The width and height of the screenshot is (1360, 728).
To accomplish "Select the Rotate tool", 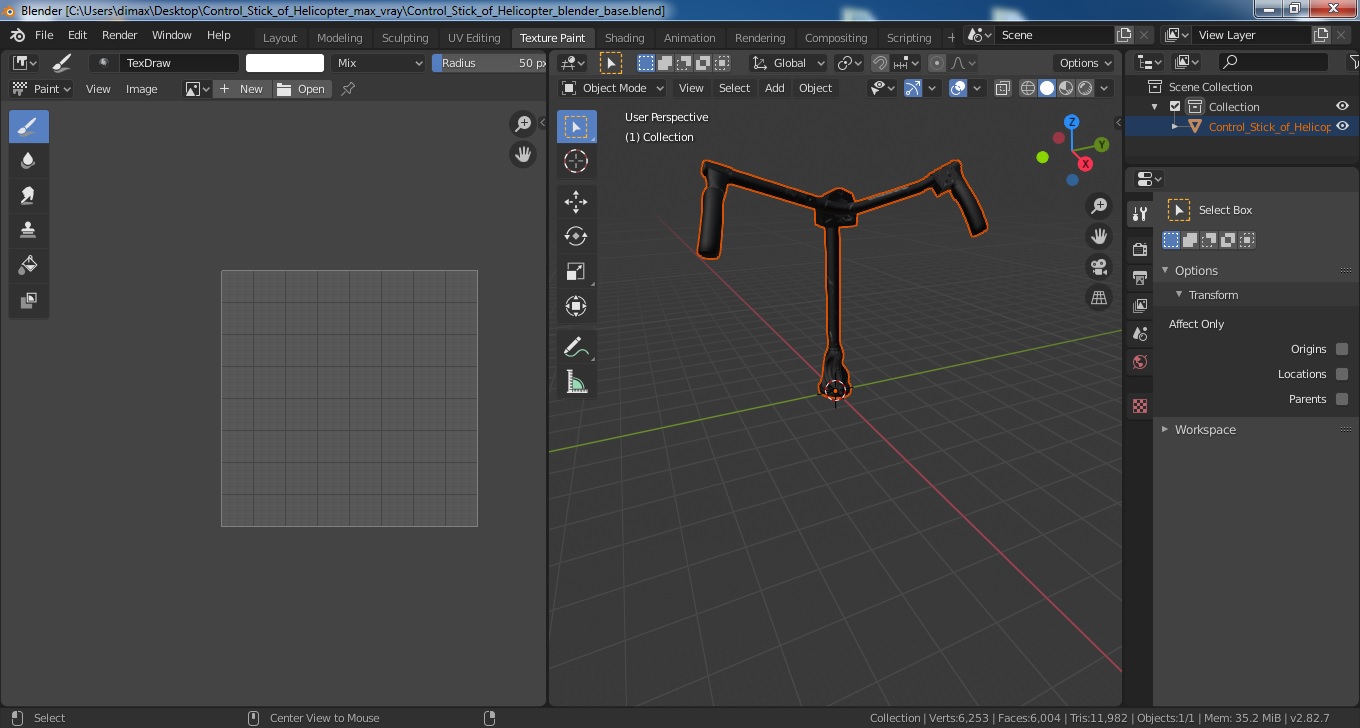I will click(576, 236).
